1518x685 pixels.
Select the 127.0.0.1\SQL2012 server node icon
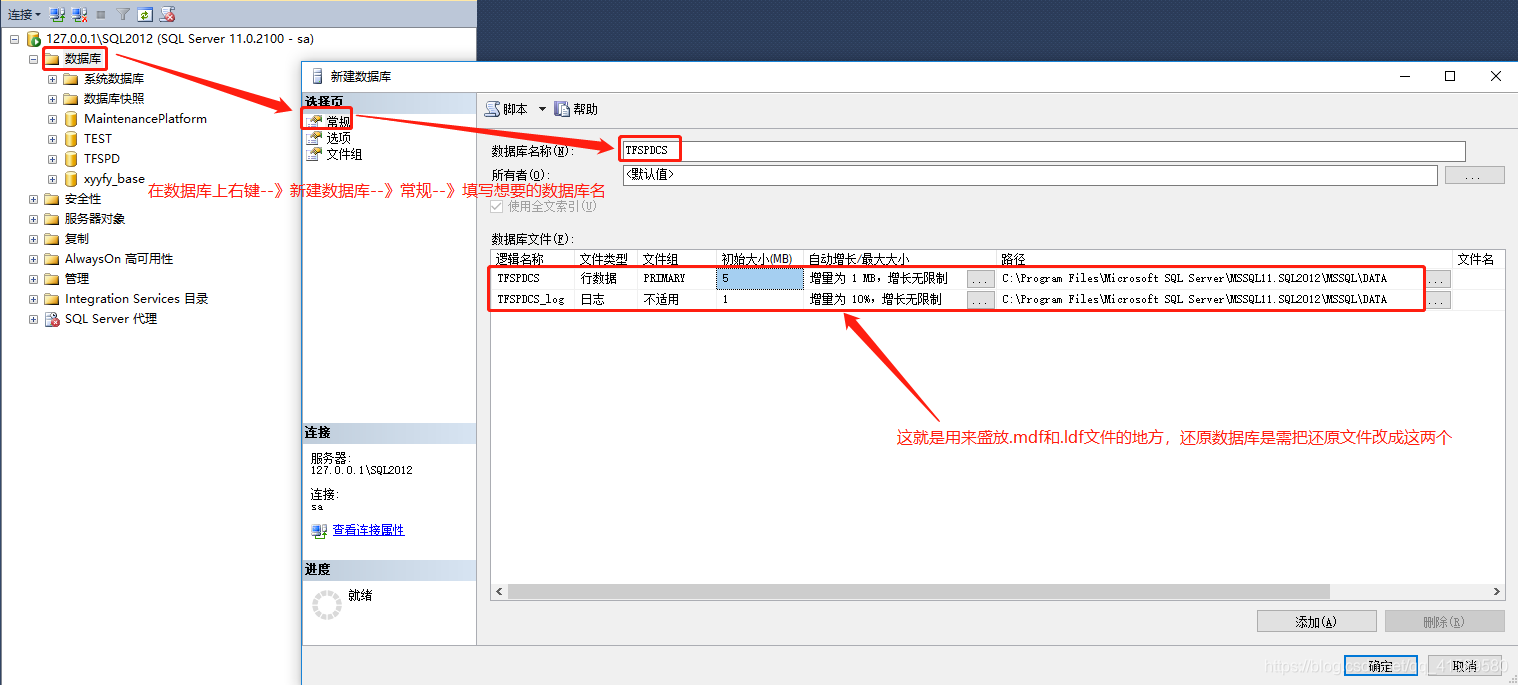coord(34,39)
